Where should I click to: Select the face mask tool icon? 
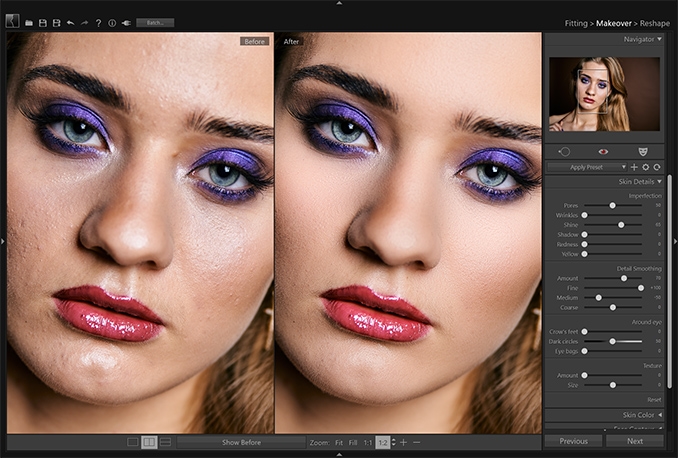[x=643, y=151]
